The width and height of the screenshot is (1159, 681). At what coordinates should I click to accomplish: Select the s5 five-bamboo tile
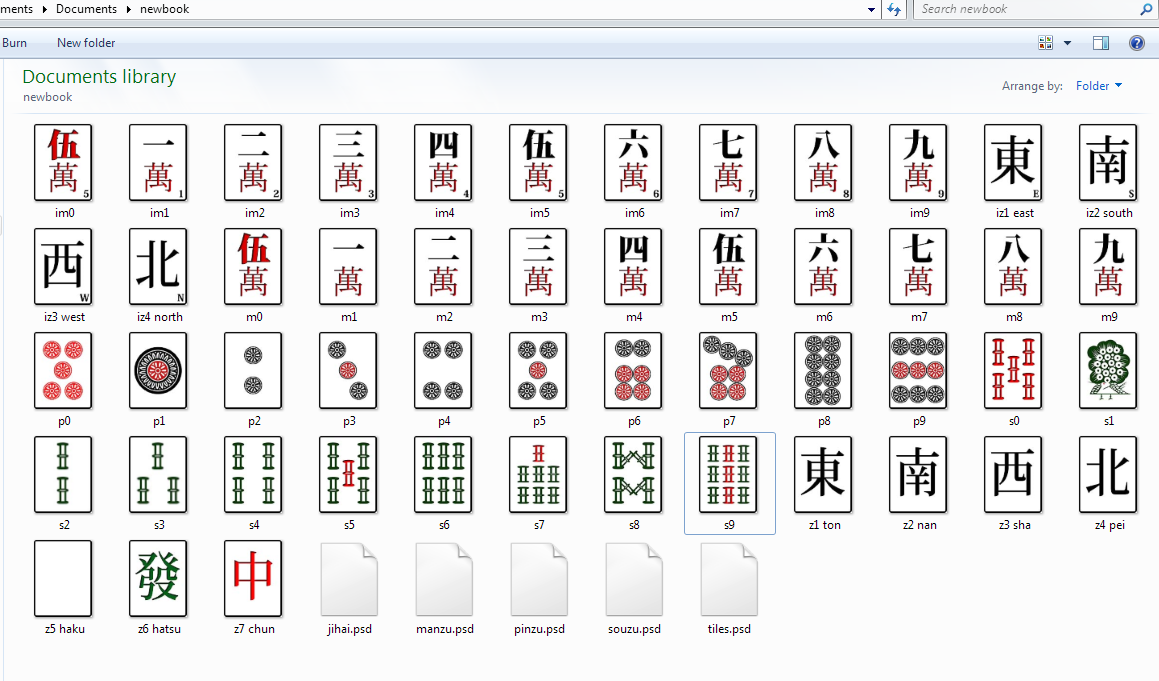tap(348, 475)
